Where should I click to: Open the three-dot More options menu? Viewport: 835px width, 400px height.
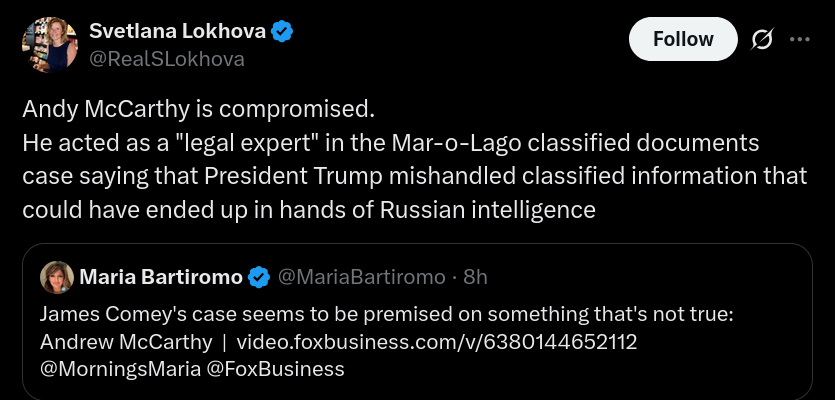[x=800, y=39]
